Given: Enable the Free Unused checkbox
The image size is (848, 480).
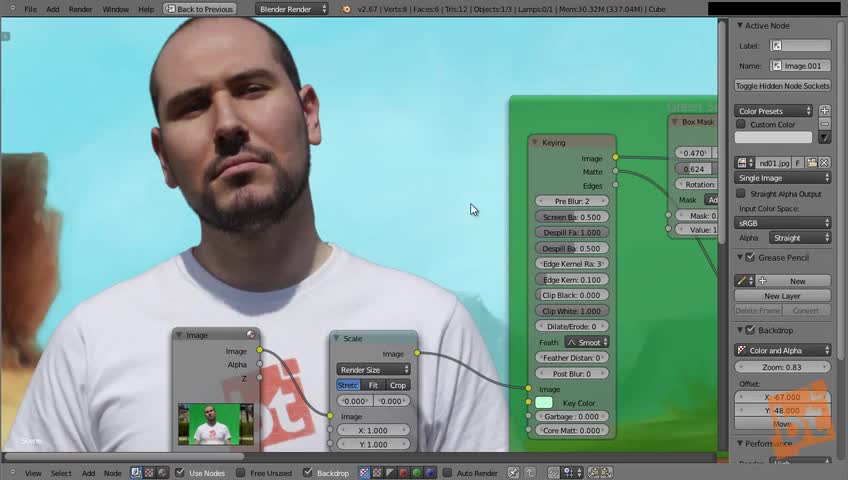Looking at the screenshot, I should tap(241, 472).
